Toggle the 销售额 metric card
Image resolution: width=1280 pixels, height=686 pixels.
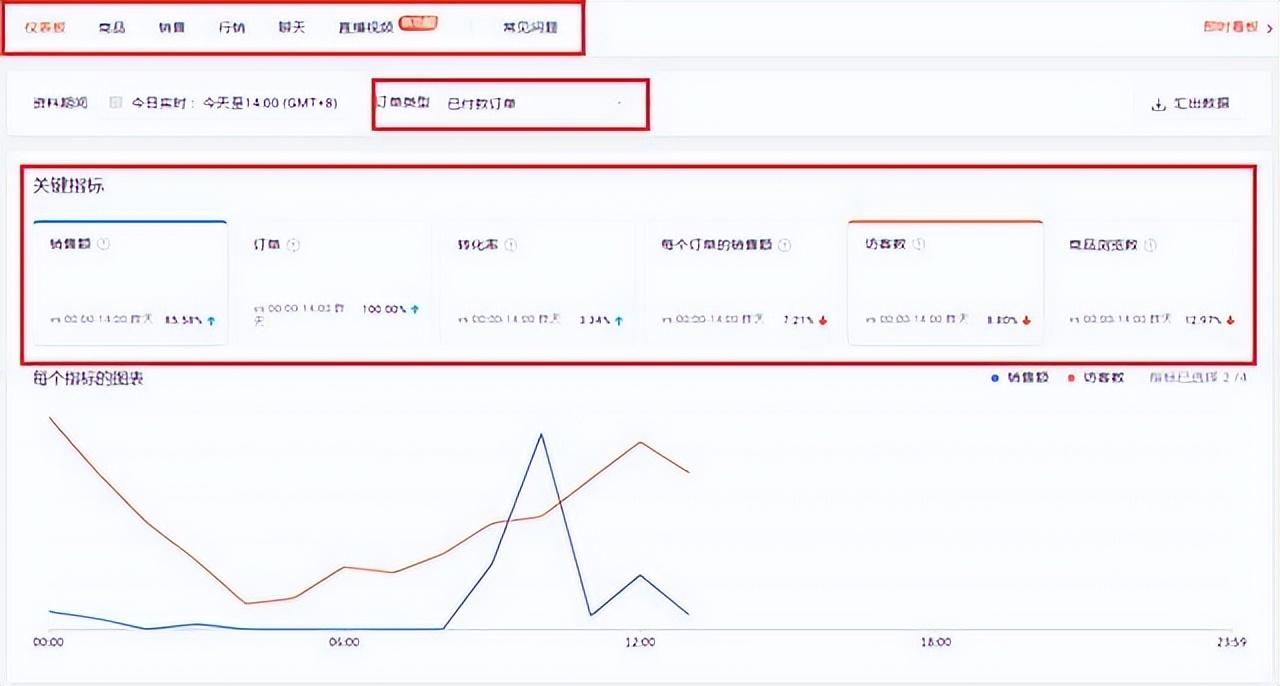(x=130, y=283)
